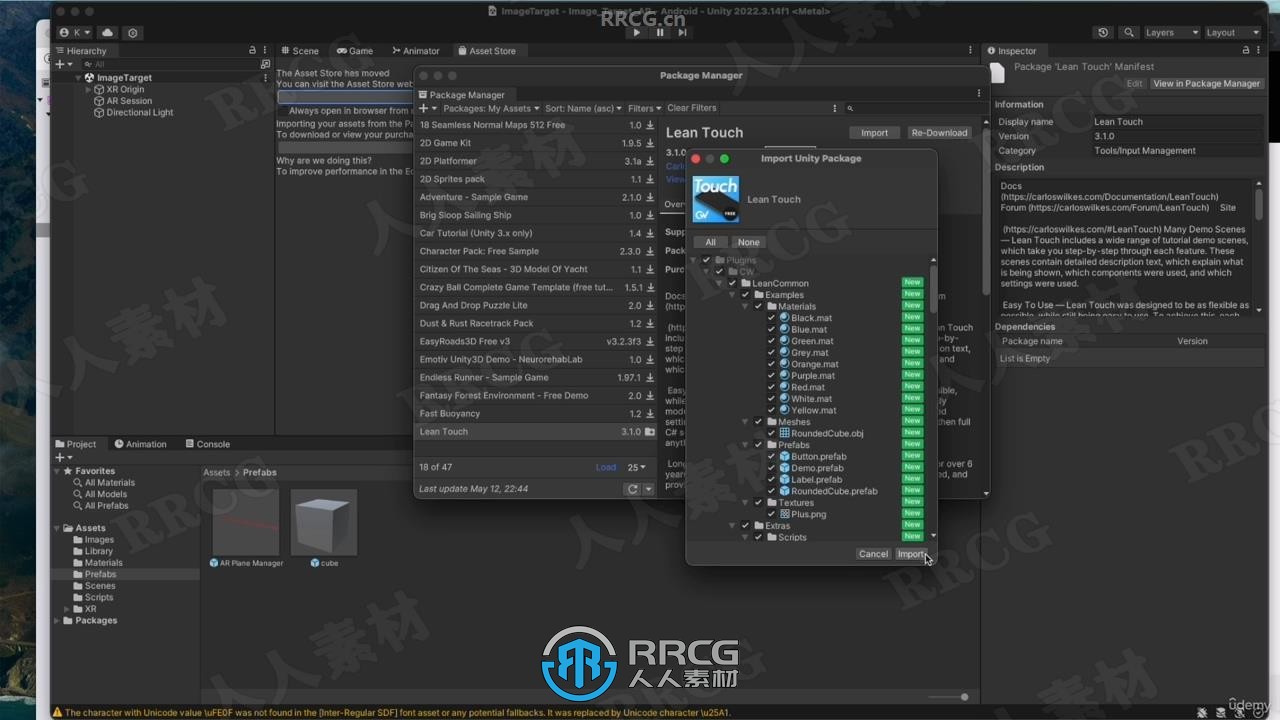Screen dimensions: 1280x720
Task: Click the Package Manager refresh icon
Action: 632,489
